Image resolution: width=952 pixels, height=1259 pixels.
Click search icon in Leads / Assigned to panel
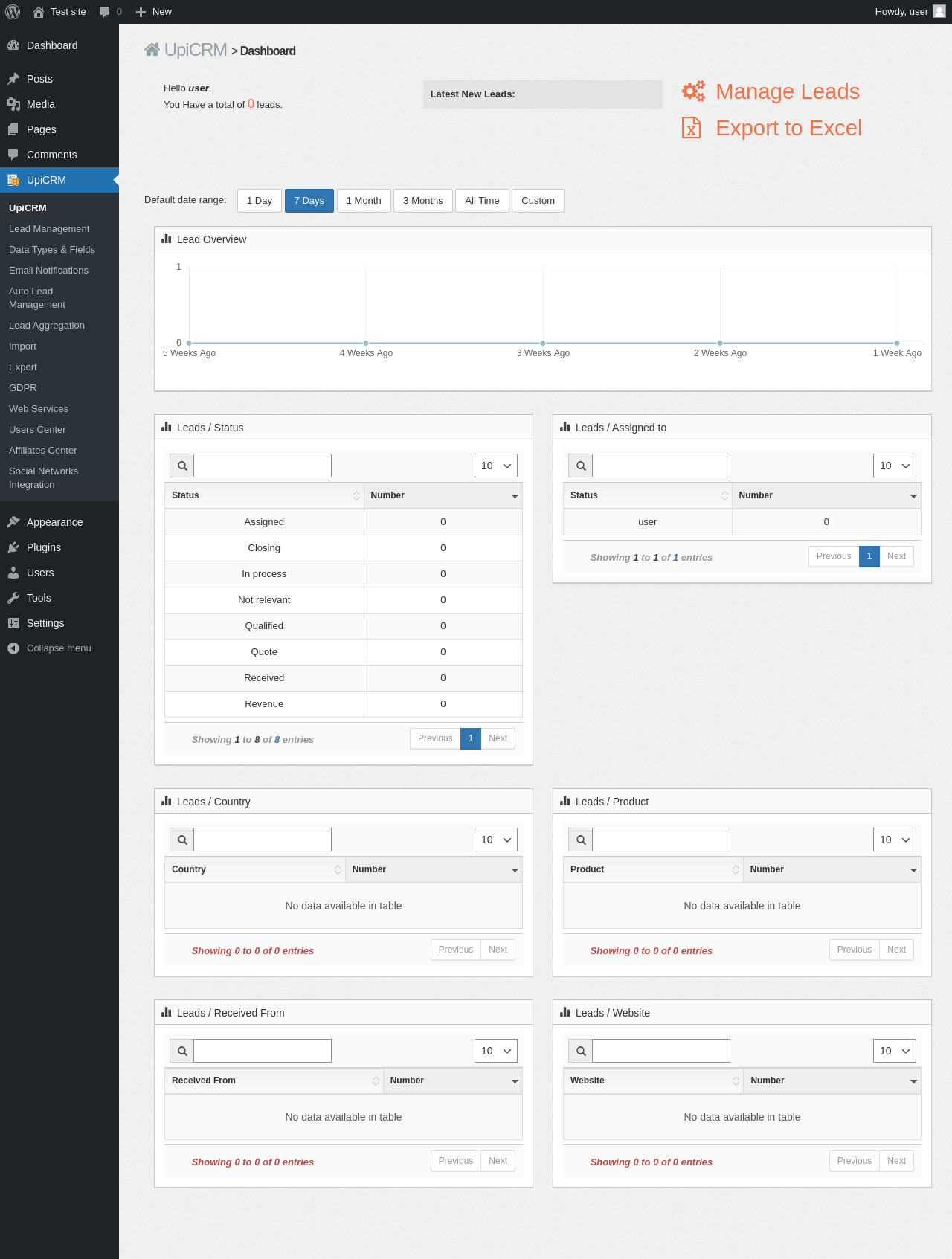pos(581,466)
